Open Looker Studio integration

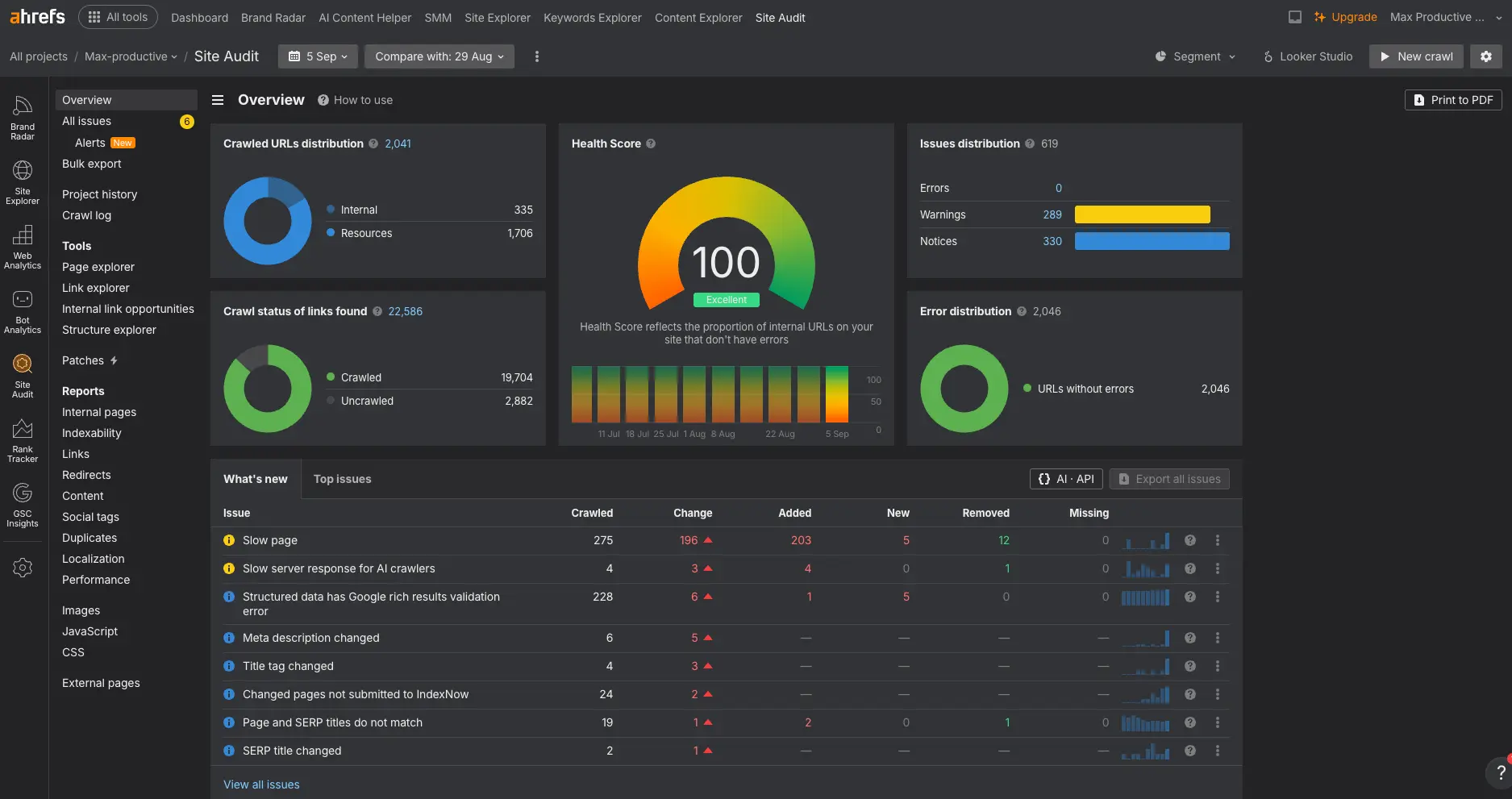(1308, 56)
